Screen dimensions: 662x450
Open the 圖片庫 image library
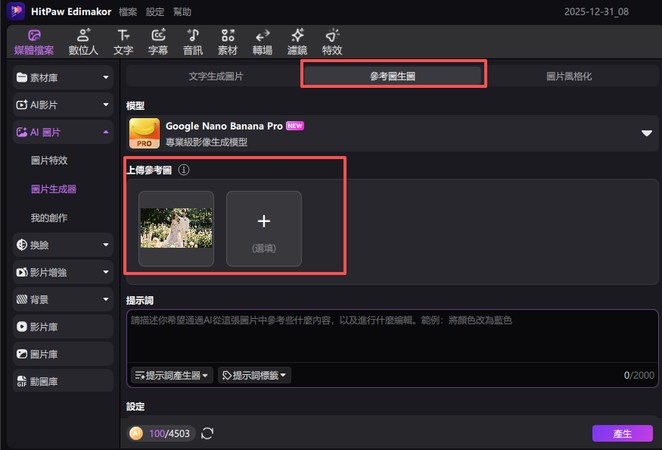pyautogui.click(x=63, y=354)
